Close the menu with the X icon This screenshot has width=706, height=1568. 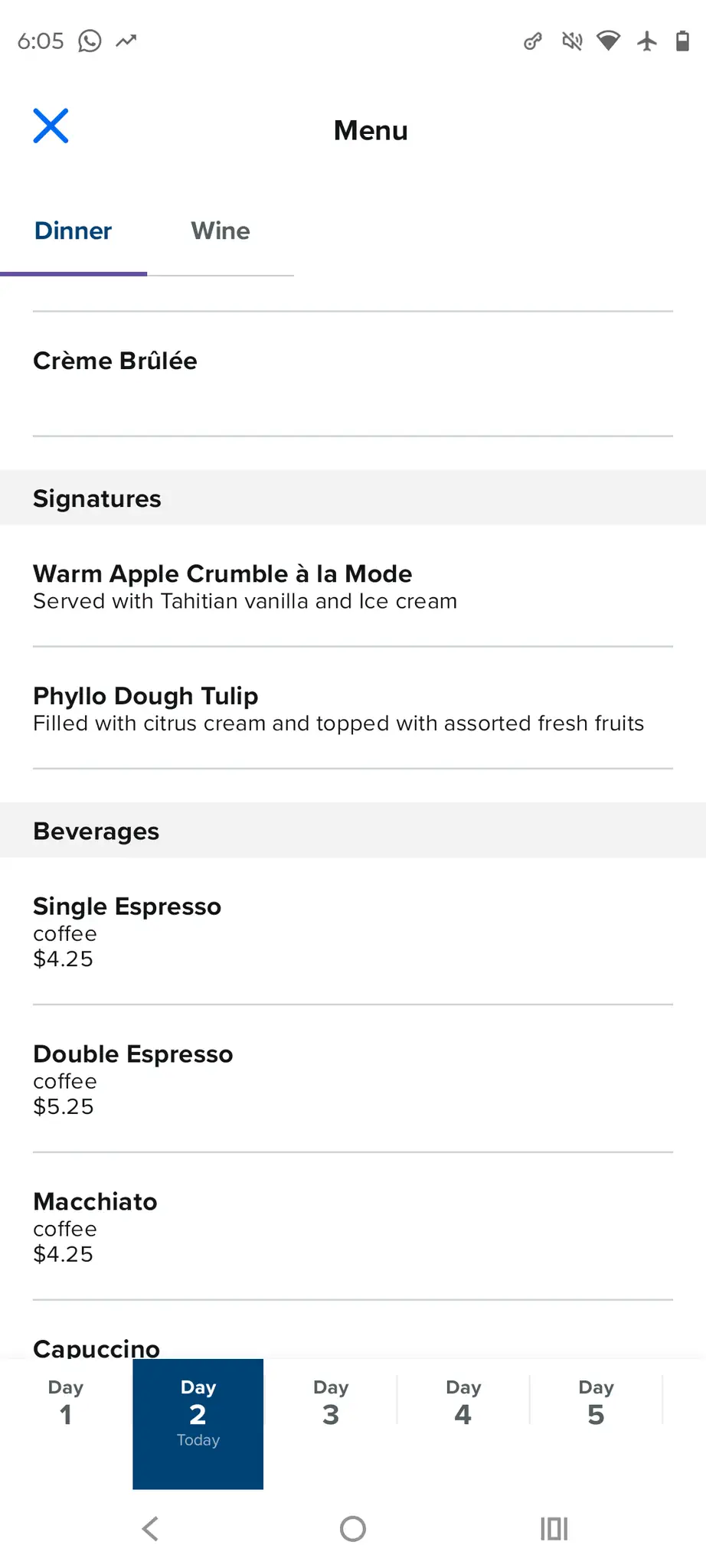coord(51,126)
